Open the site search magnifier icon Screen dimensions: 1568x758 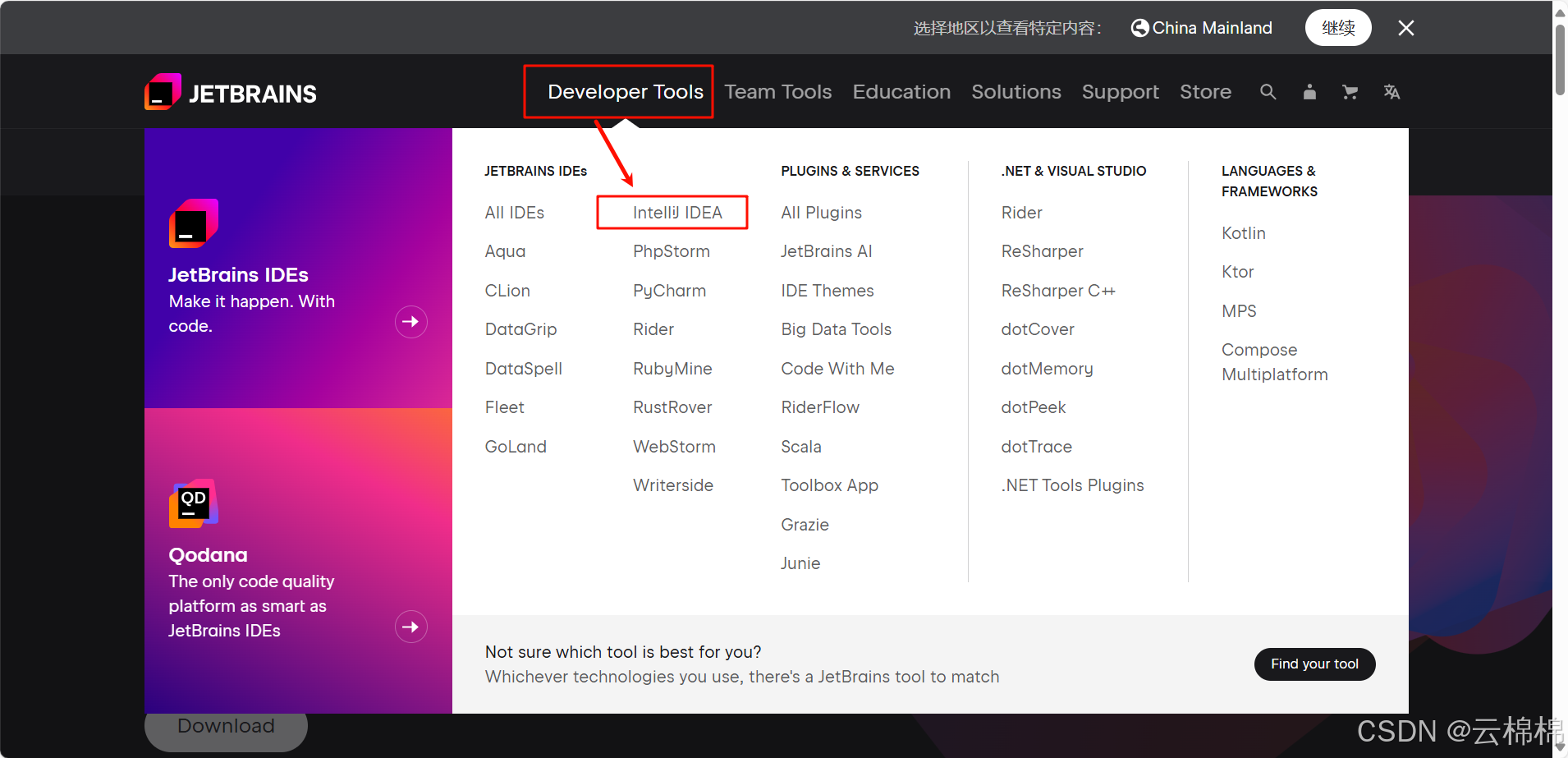coord(1268,92)
